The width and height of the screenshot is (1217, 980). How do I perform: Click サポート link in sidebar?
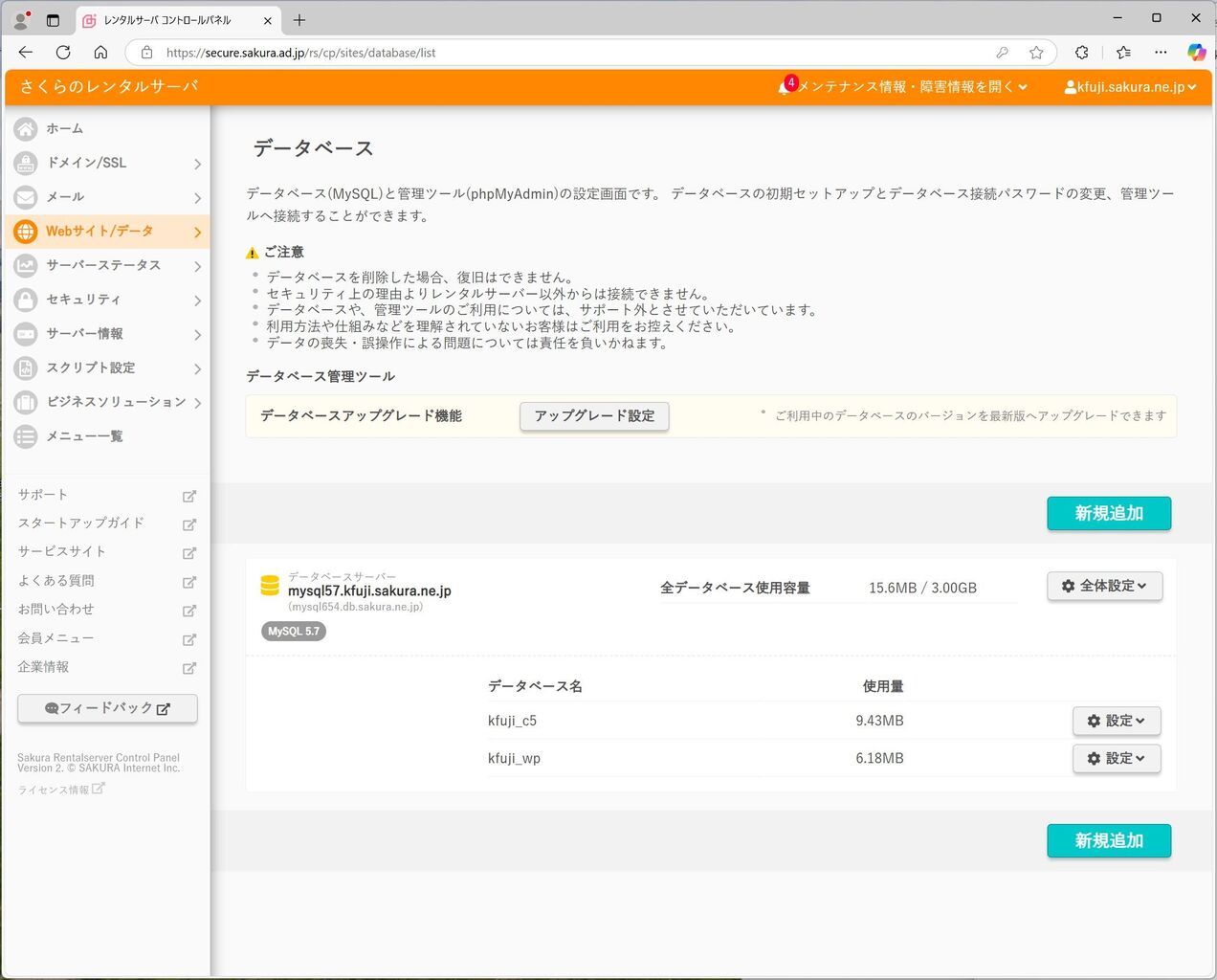click(43, 495)
